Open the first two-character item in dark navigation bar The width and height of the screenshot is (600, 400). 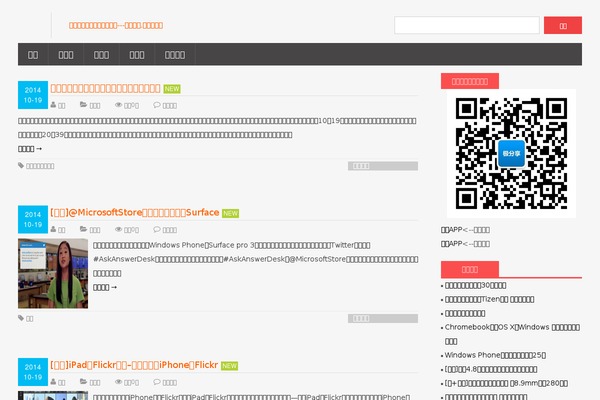click(x=33, y=55)
